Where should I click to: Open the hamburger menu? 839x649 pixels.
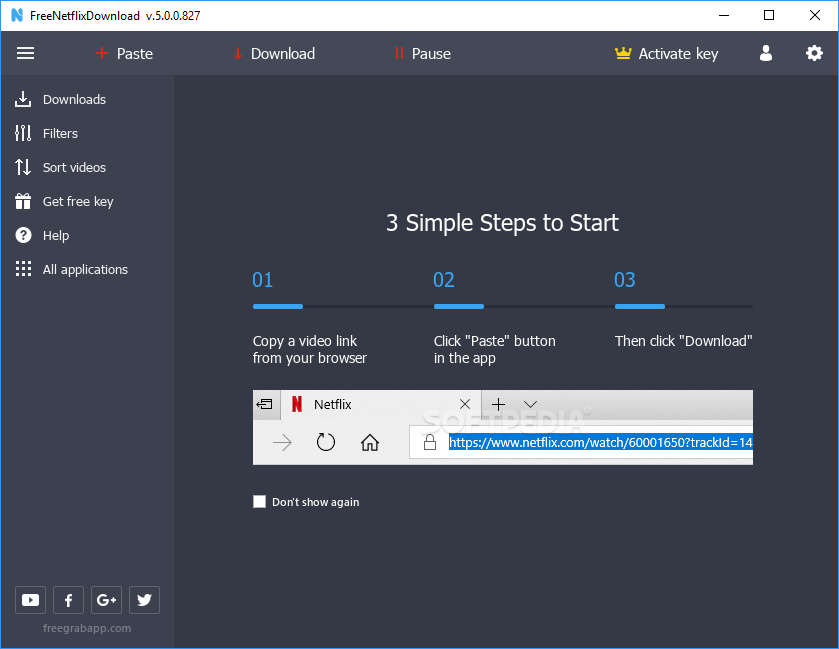click(x=25, y=53)
